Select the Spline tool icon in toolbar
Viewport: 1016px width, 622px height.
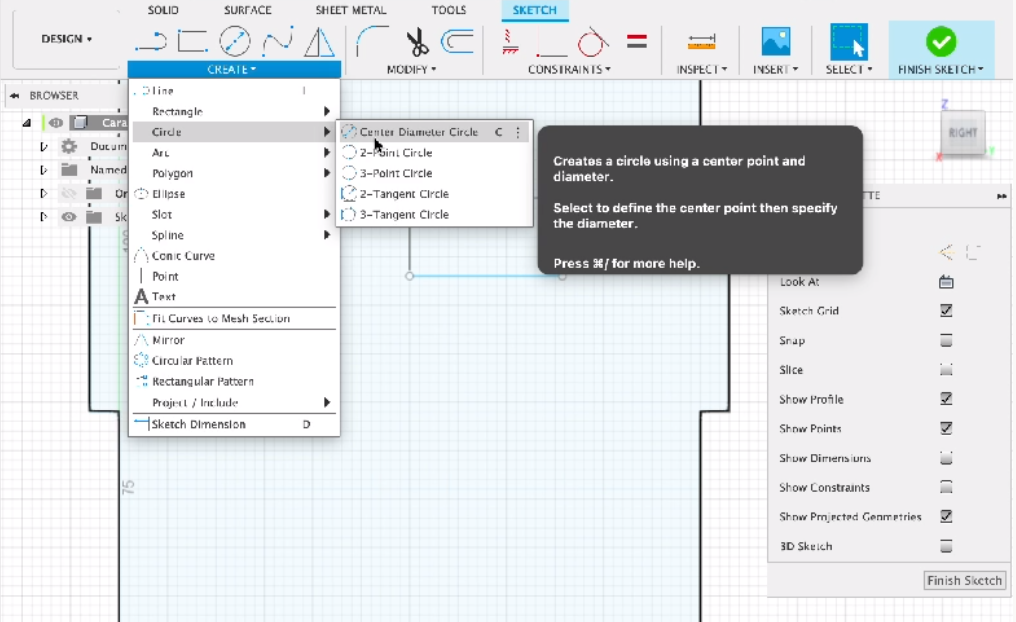[277, 41]
